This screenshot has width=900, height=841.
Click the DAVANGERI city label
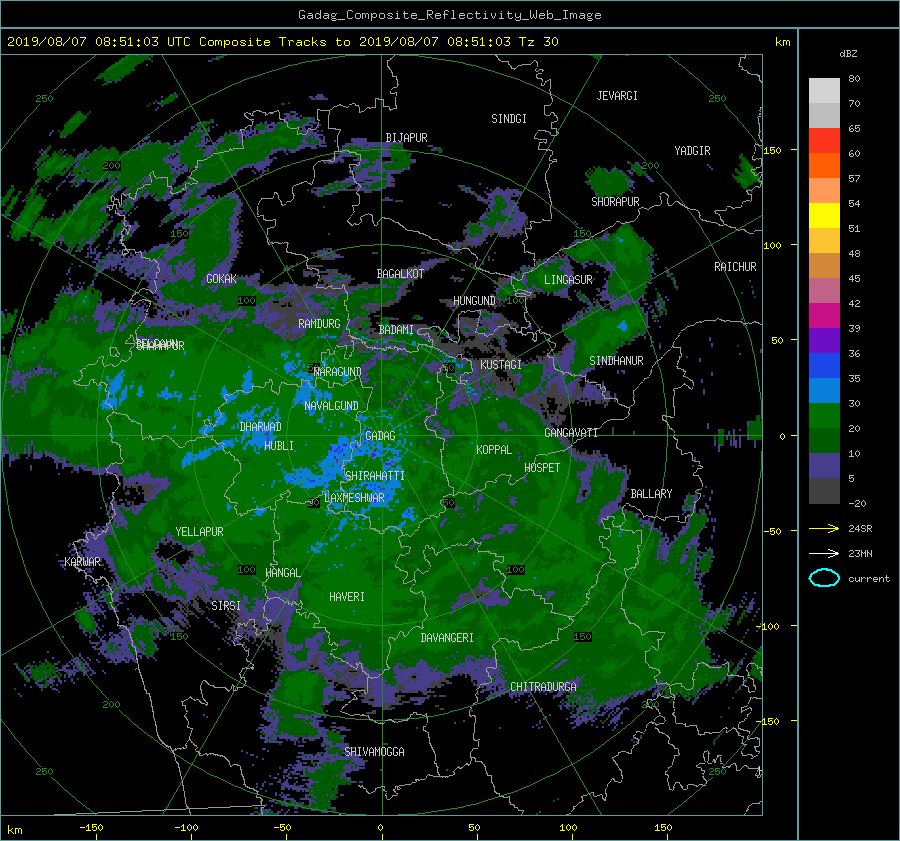[447, 638]
